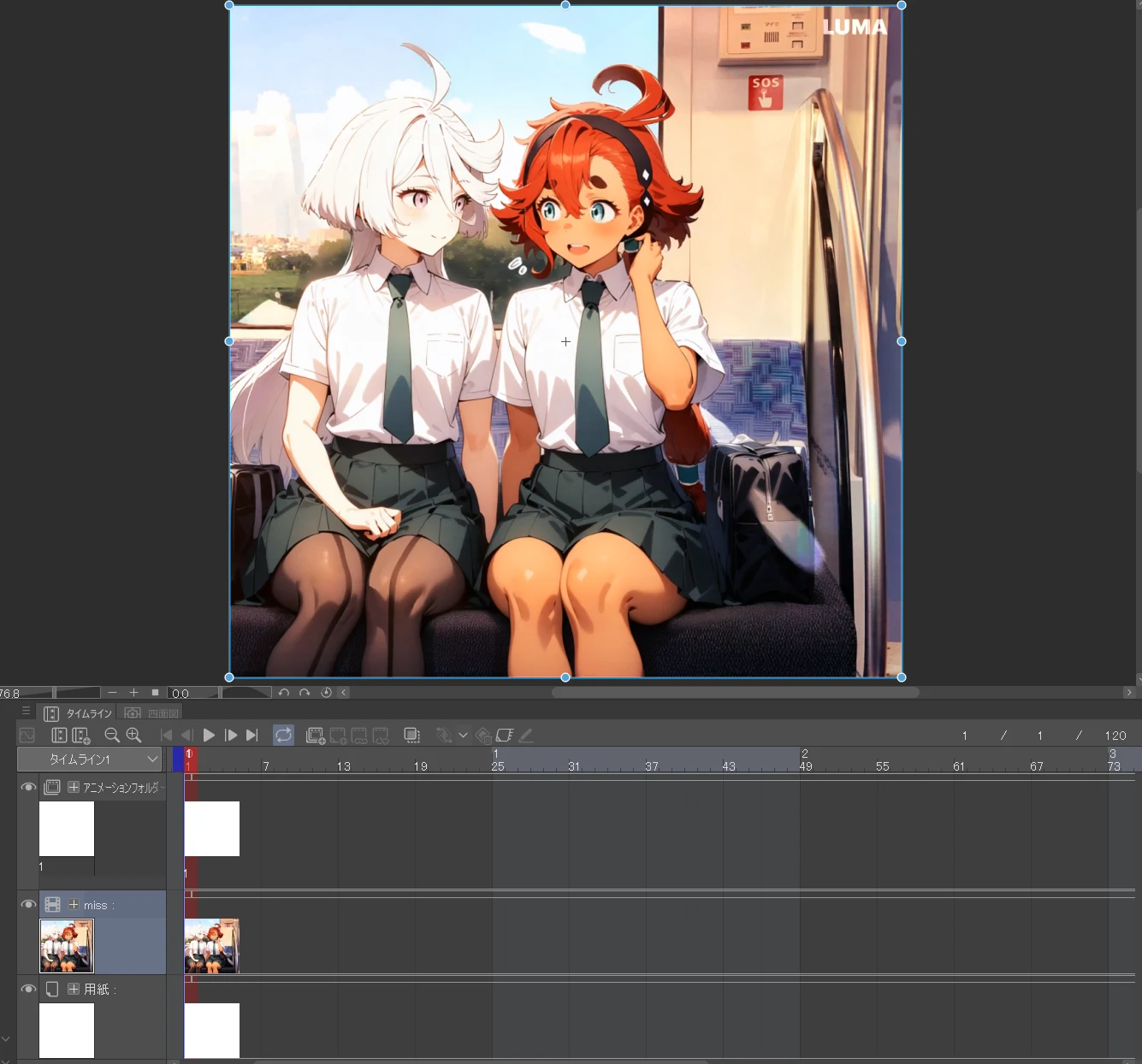
Task: Click the miss movie layer film icon
Action: [x=52, y=905]
